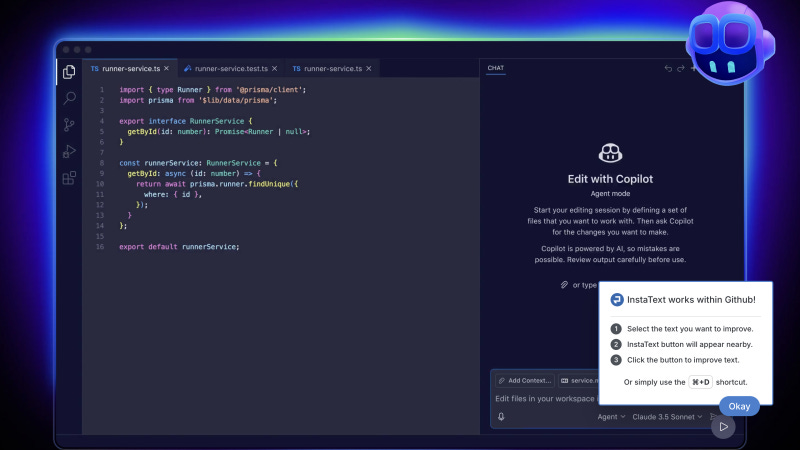Click the ⌘+D shortcut key badge
The height and width of the screenshot is (450, 800).
click(701, 382)
